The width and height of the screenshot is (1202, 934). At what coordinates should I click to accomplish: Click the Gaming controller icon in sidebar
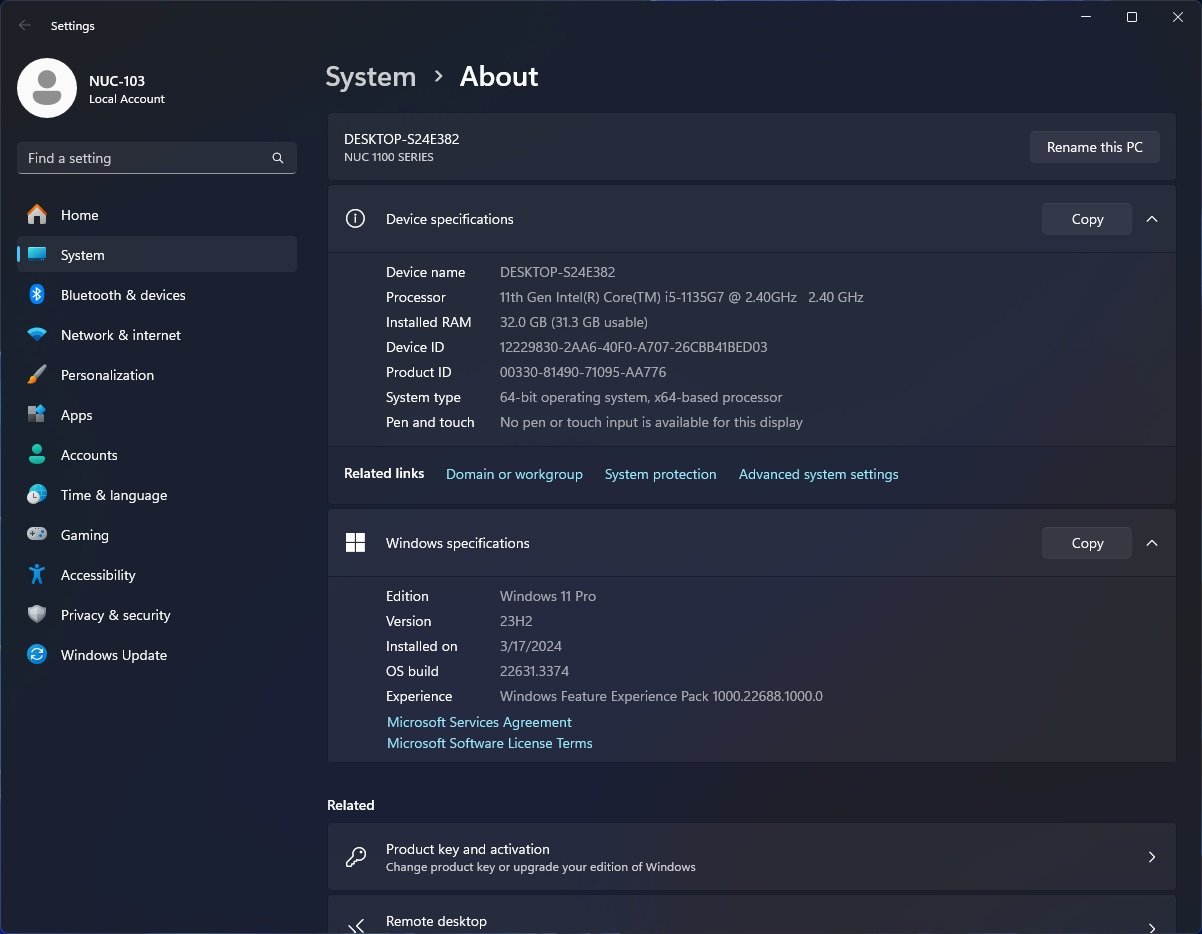pyautogui.click(x=37, y=535)
